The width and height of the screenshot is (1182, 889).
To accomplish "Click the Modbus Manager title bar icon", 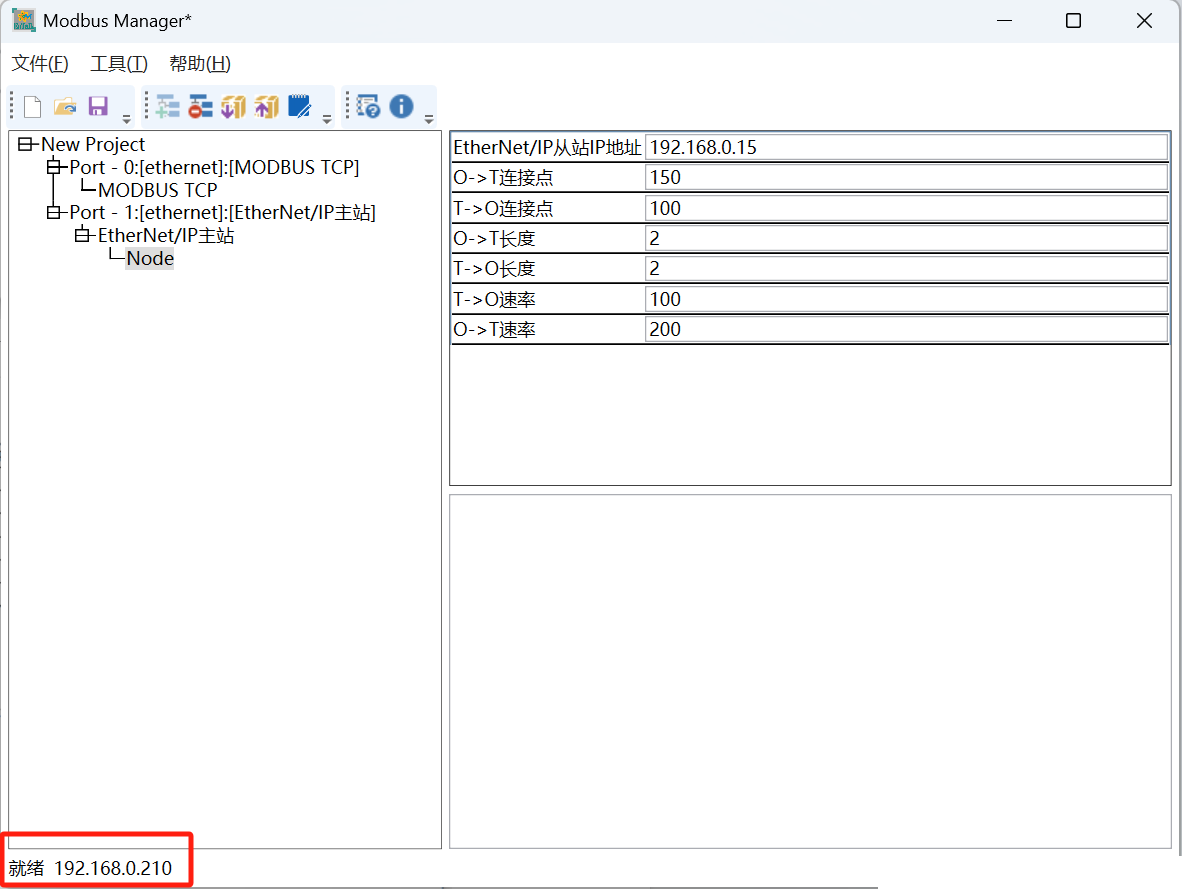I will tap(23, 20).
